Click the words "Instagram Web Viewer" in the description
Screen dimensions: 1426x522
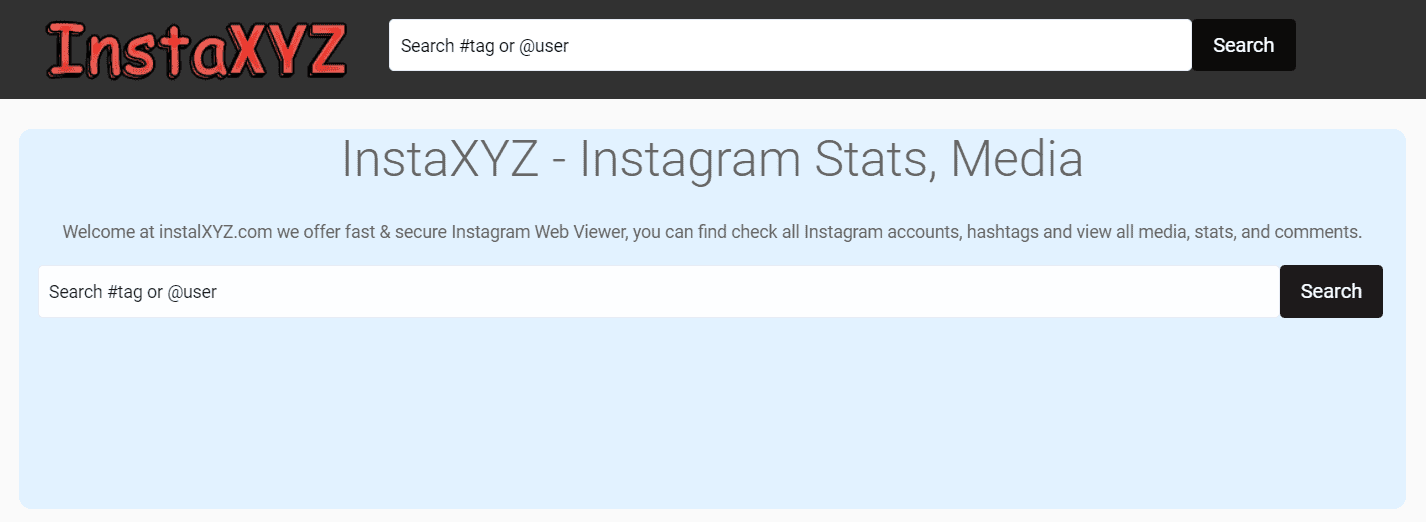tap(540, 232)
